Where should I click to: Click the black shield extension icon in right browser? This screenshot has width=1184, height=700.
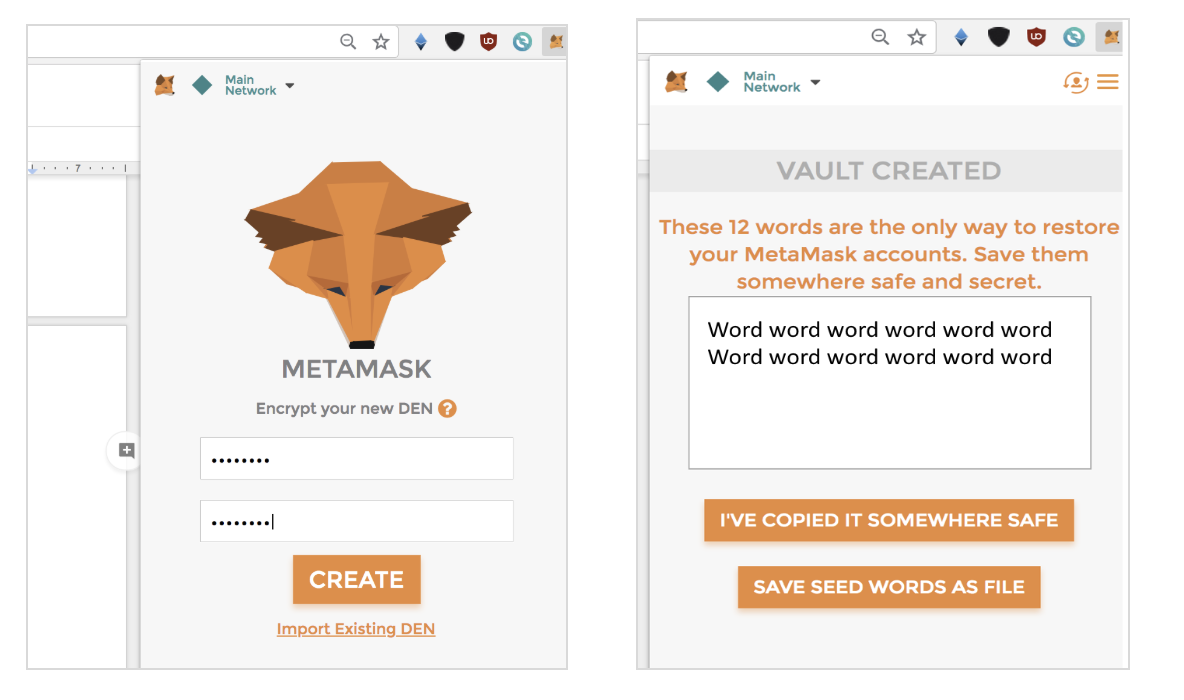(x=998, y=37)
